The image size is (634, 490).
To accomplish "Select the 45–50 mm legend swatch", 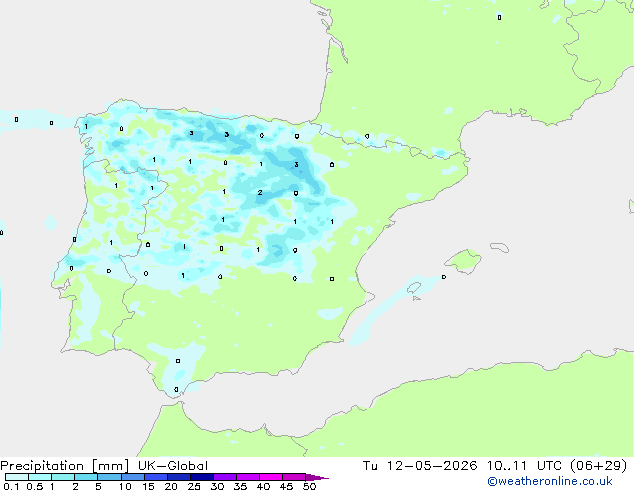I will tap(294, 477).
